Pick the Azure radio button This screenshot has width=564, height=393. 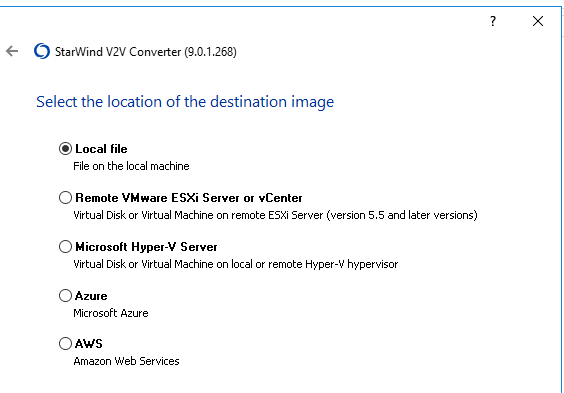click(x=65, y=296)
